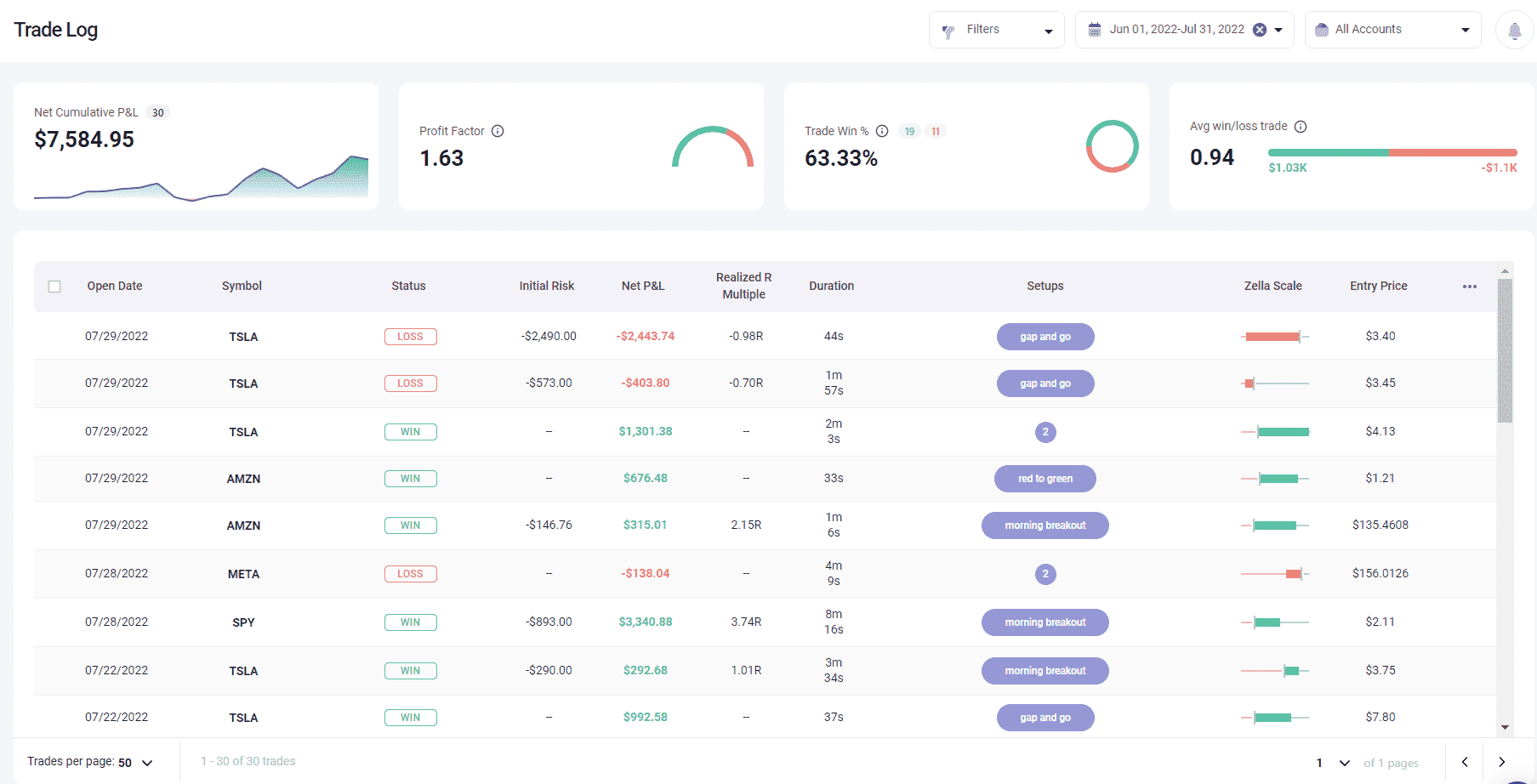Open the Filters dropdown
The width and height of the screenshot is (1537, 784).
[x=996, y=30]
